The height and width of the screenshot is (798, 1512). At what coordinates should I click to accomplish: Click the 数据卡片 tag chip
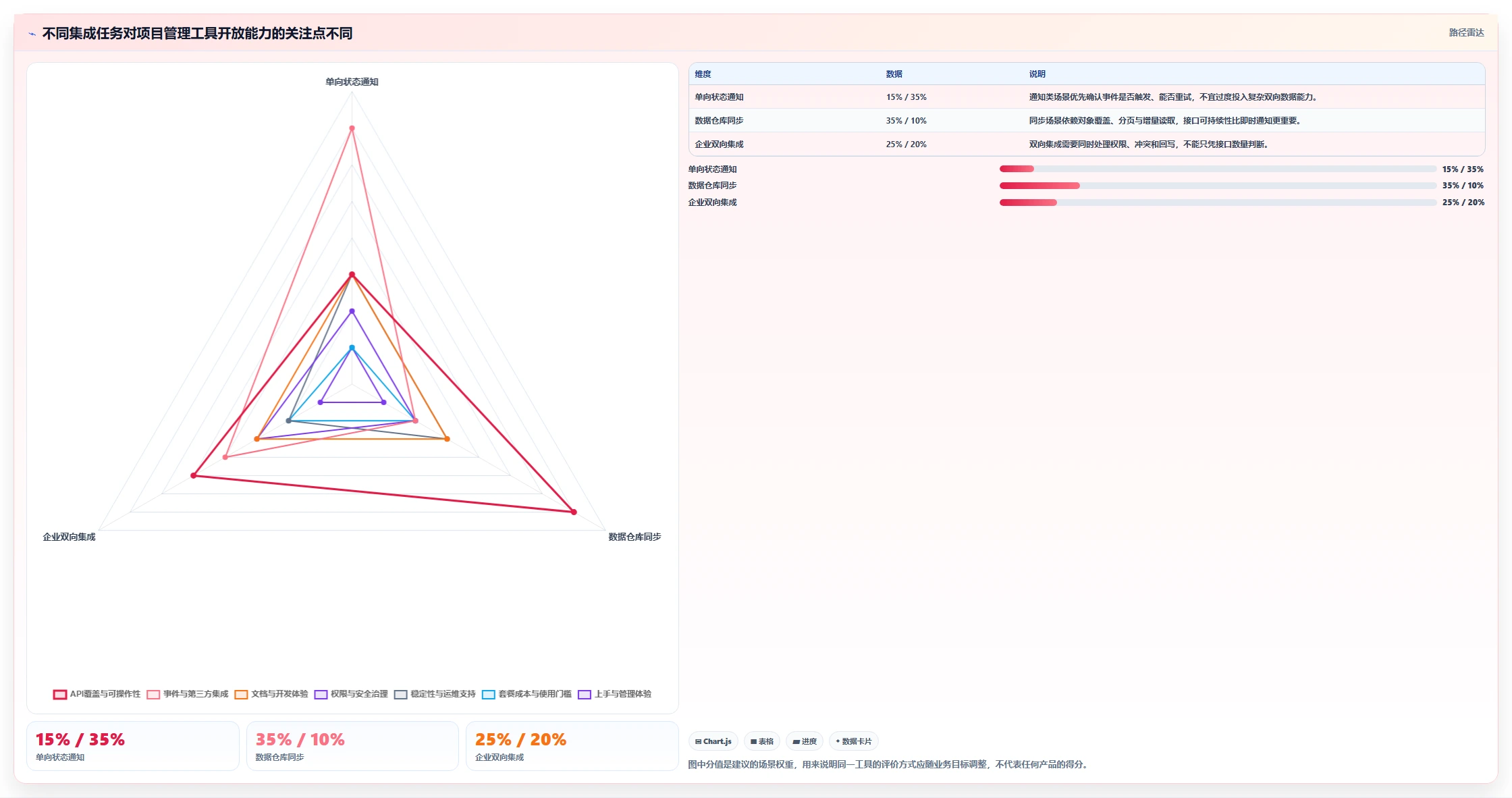(854, 741)
